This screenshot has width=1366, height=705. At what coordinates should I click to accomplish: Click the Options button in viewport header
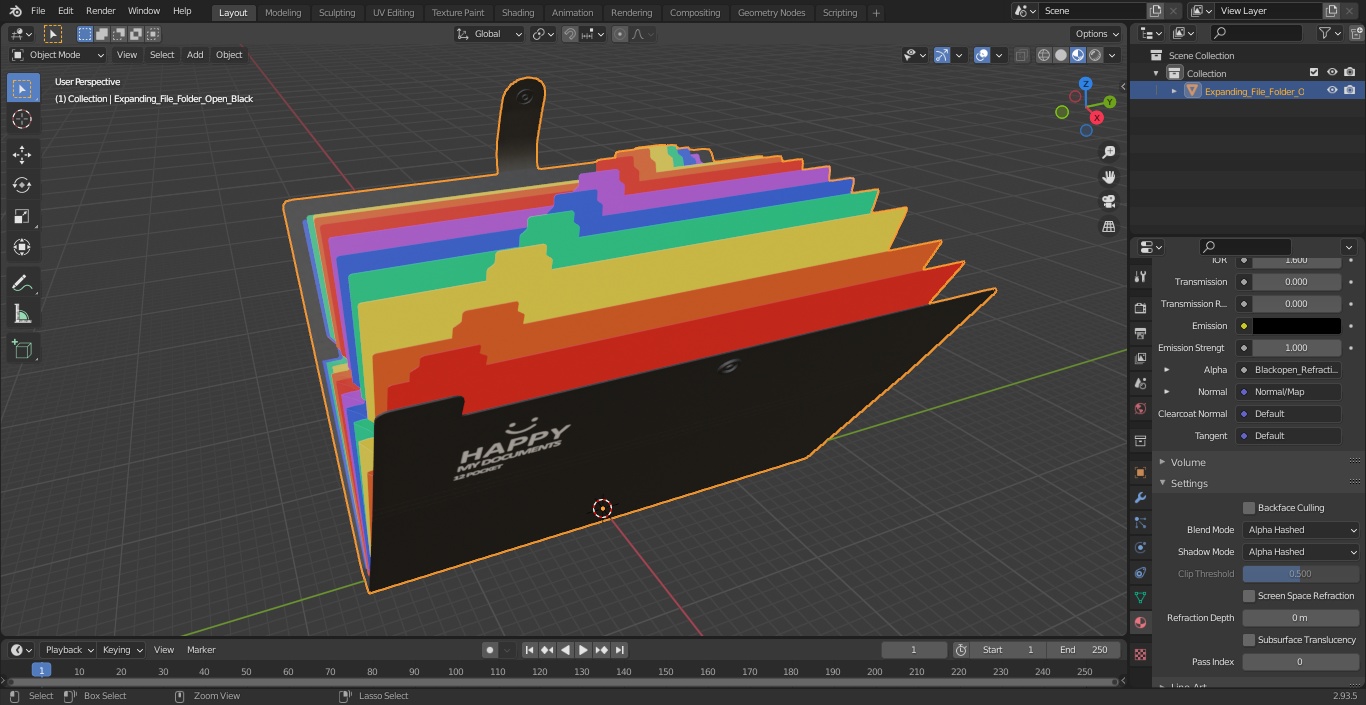pos(1097,34)
